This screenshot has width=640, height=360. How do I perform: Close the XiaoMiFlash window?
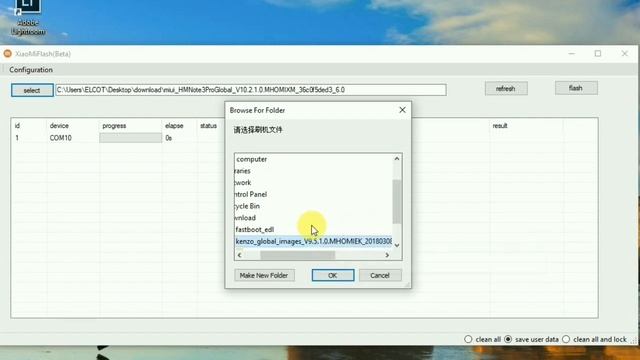[624, 53]
